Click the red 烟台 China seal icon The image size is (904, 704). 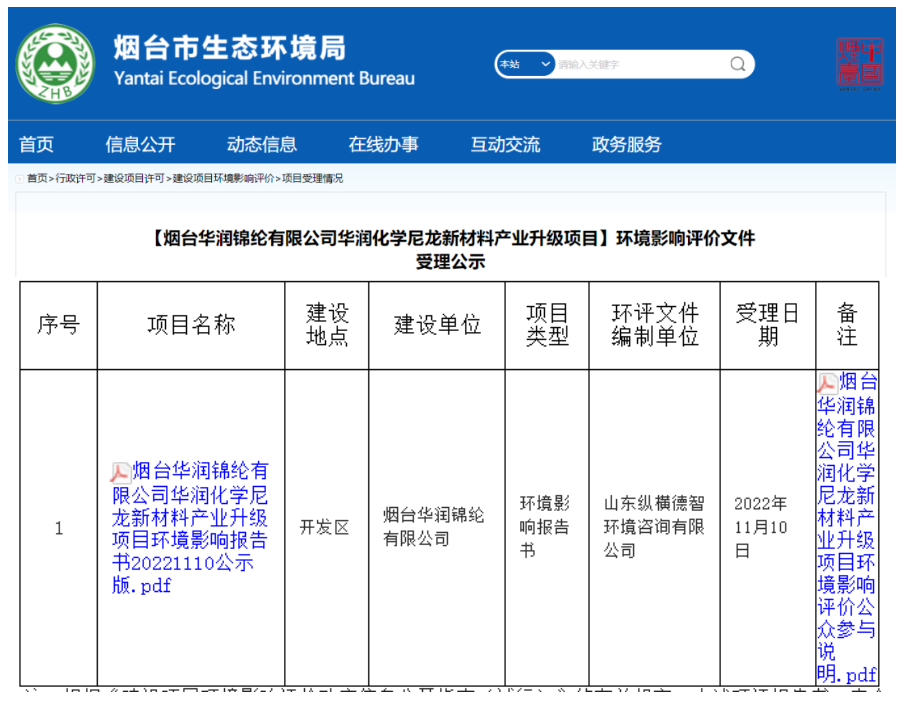point(860,65)
